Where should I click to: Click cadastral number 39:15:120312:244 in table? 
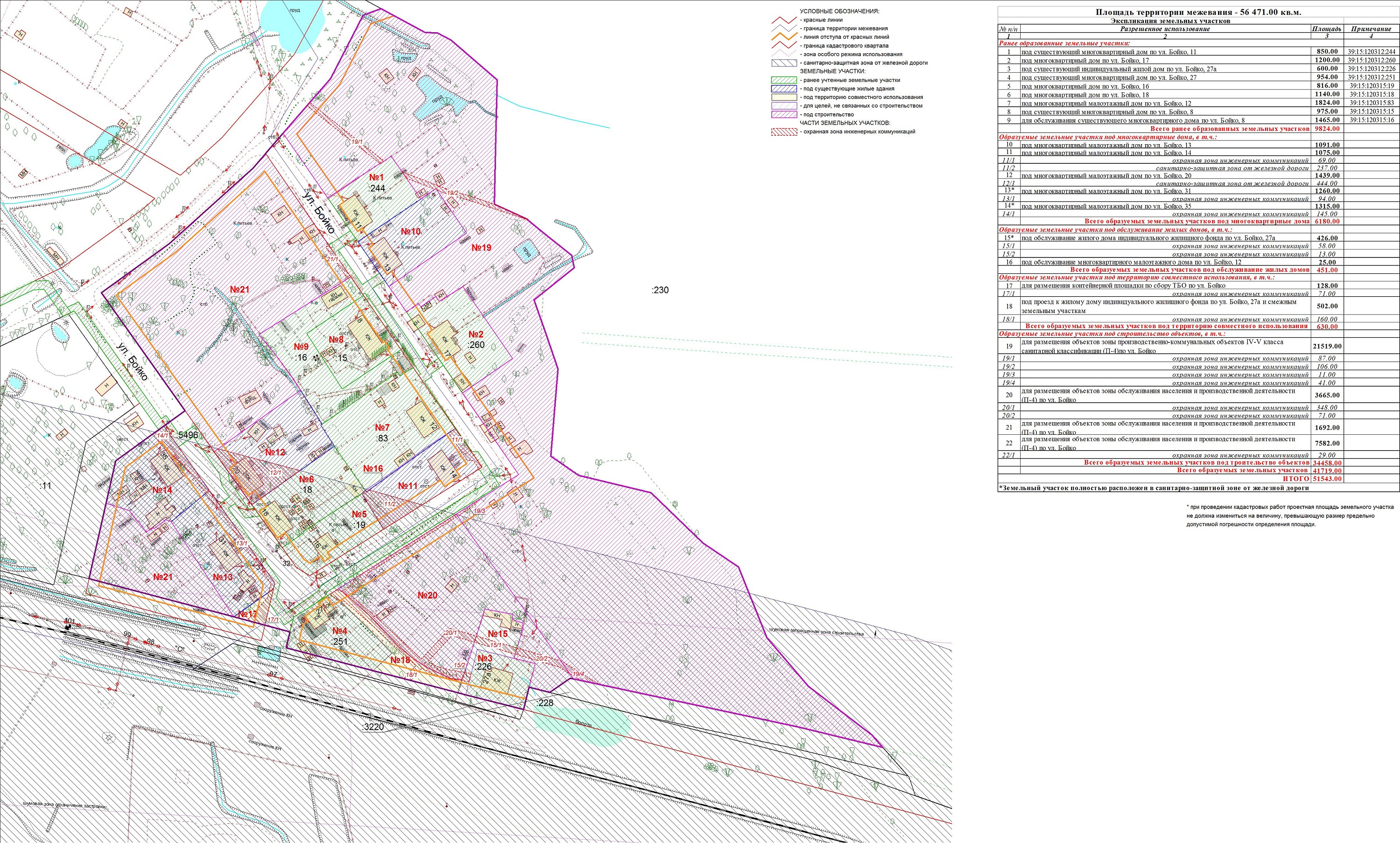coord(1371,52)
